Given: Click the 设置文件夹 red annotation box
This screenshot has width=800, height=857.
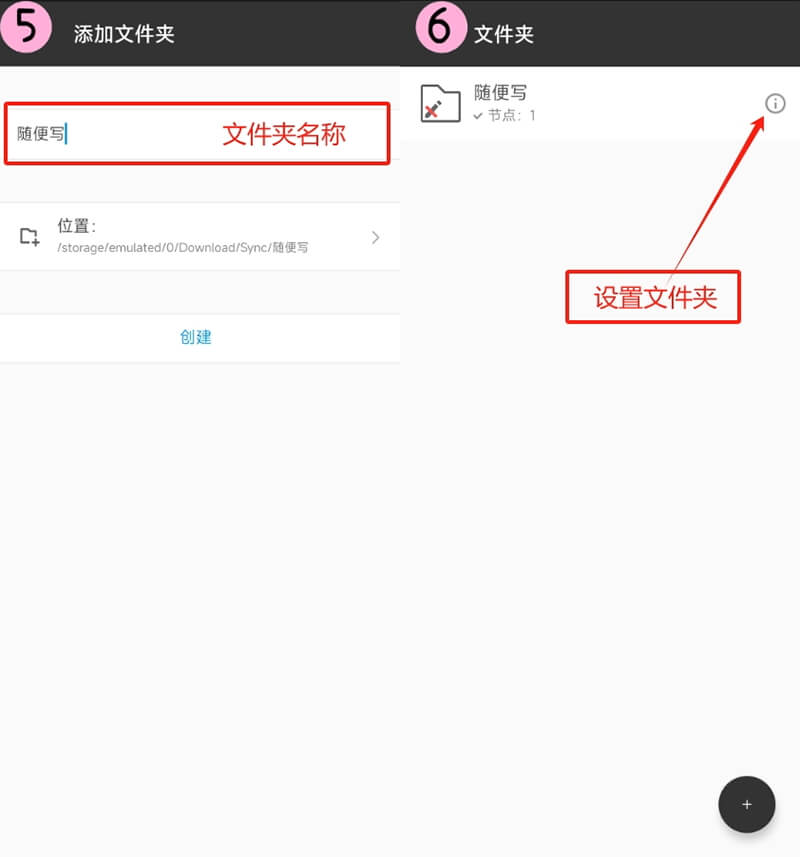Looking at the screenshot, I should point(653,297).
